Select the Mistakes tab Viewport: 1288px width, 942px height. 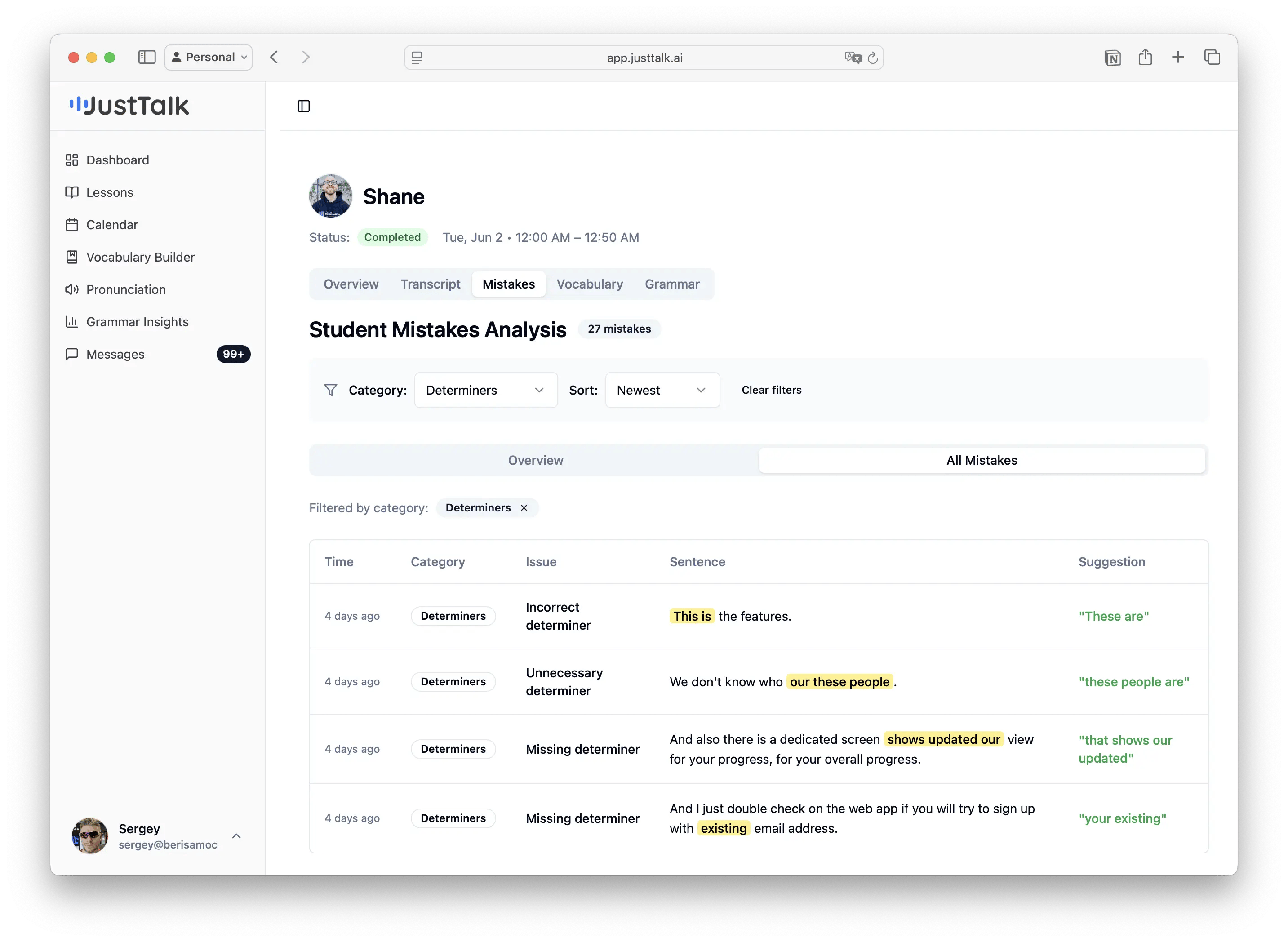(x=509, y=284)
